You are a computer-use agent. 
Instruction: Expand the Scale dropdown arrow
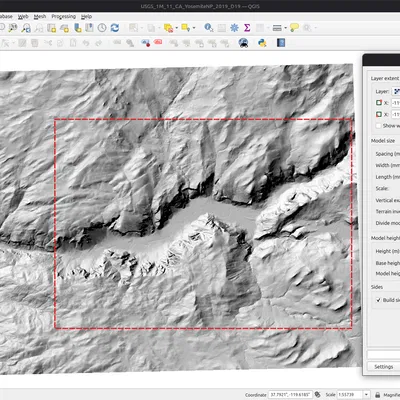366,395
